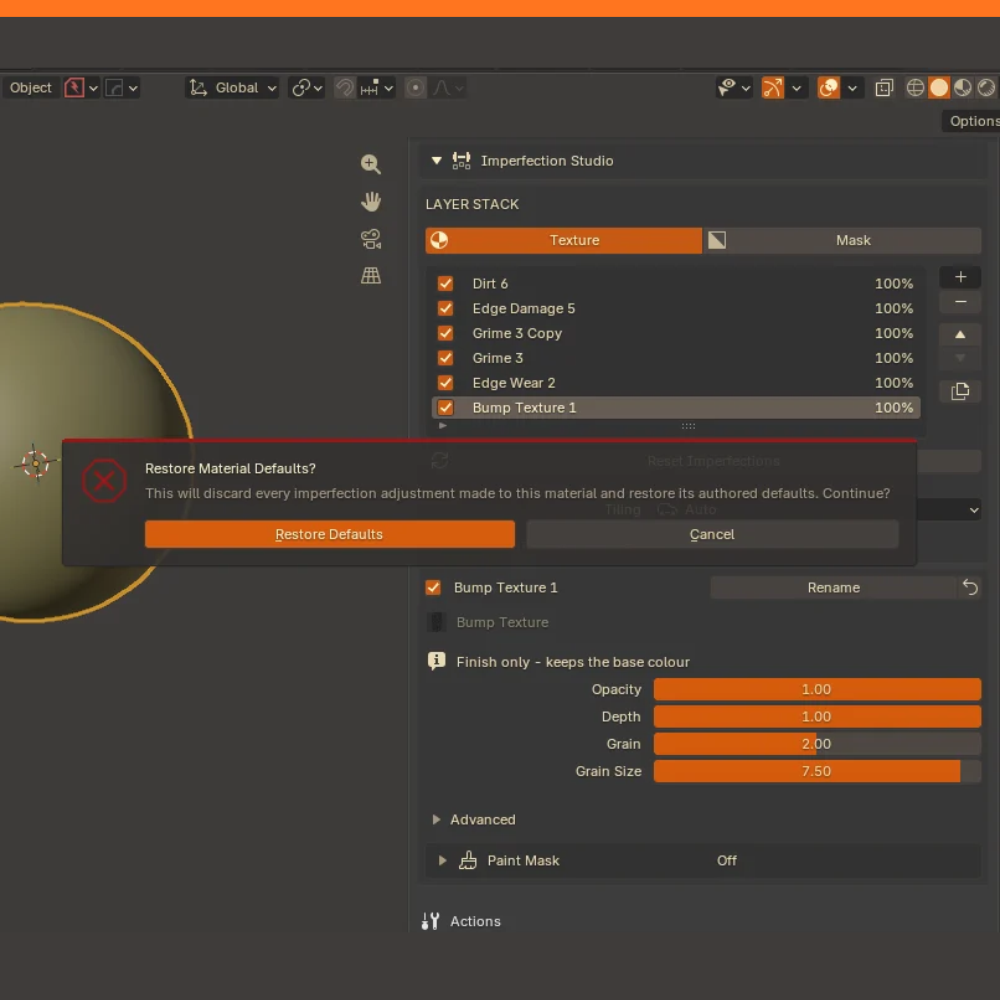Select the Grime 3 layer row
This screenshot has width=1000, height=1000.
pyautogui.click(x=676, y=358)
